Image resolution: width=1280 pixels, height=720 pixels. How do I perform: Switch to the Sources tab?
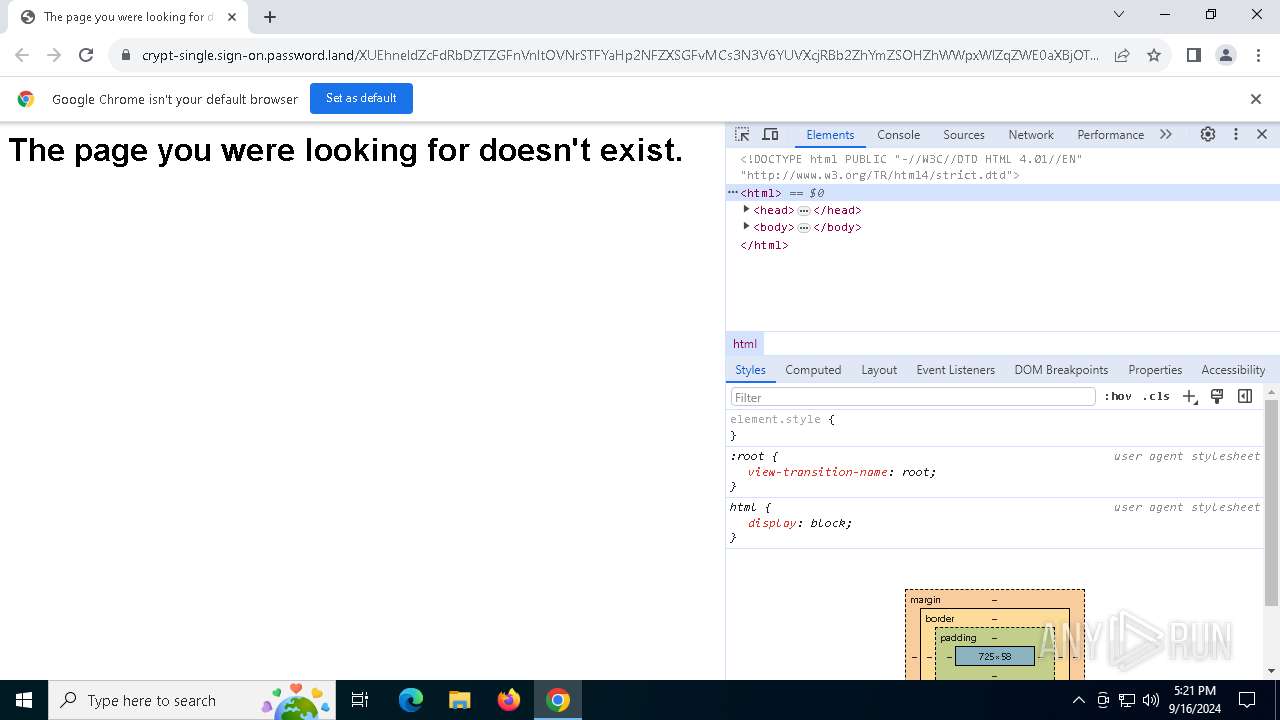964,135
